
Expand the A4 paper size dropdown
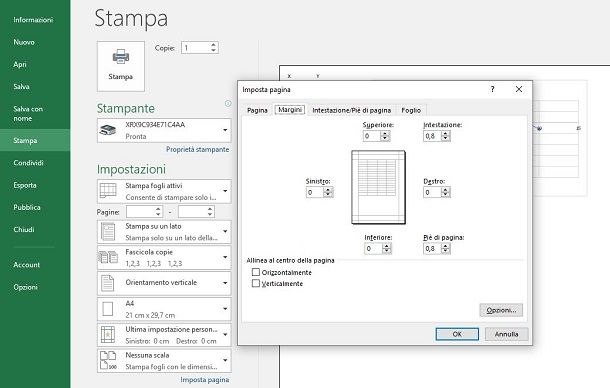point(225,309)
